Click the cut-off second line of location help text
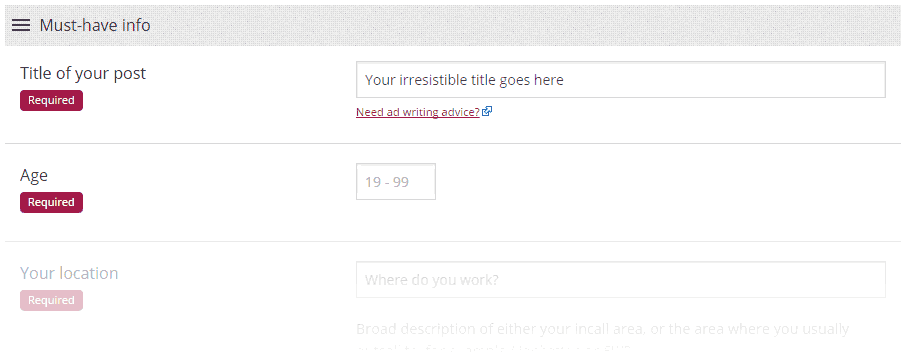The width and height of the screenshot is (905, 363). (x=494, y=349)
